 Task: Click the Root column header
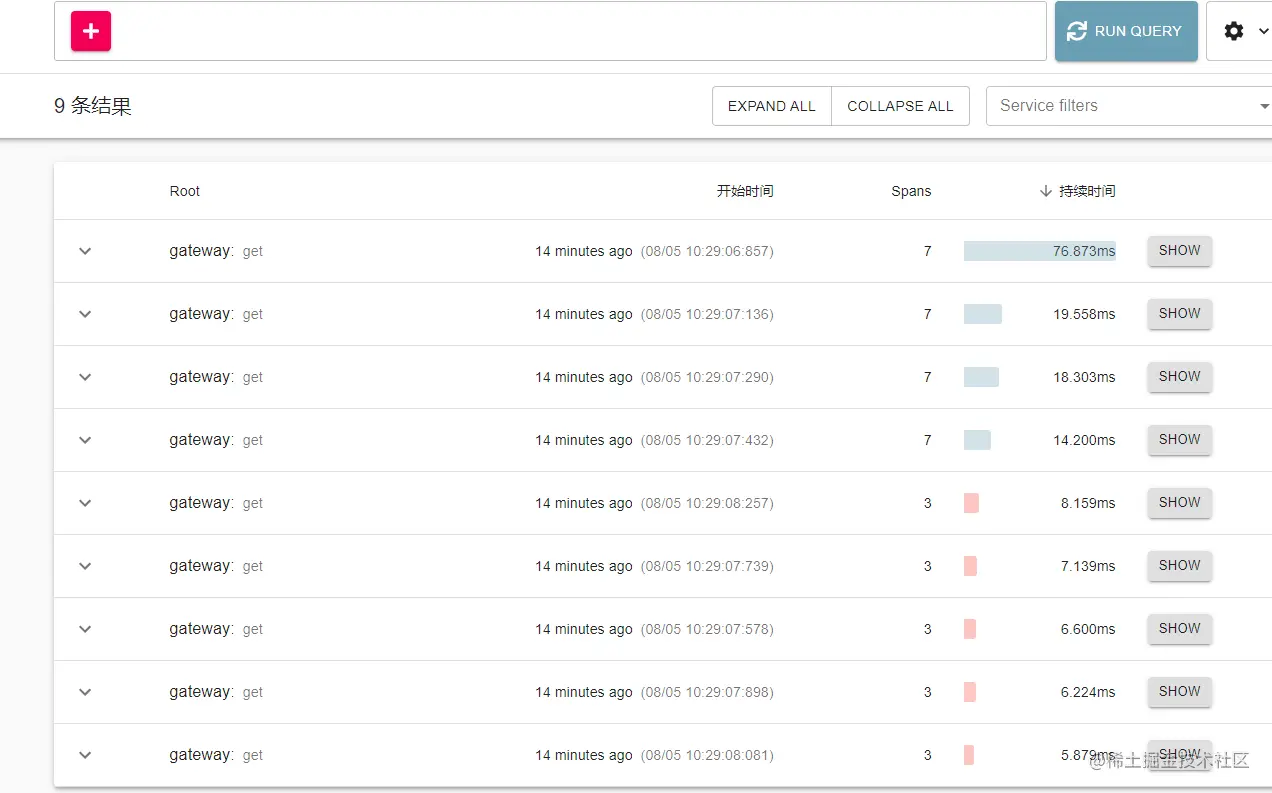(x=185, y=191)
